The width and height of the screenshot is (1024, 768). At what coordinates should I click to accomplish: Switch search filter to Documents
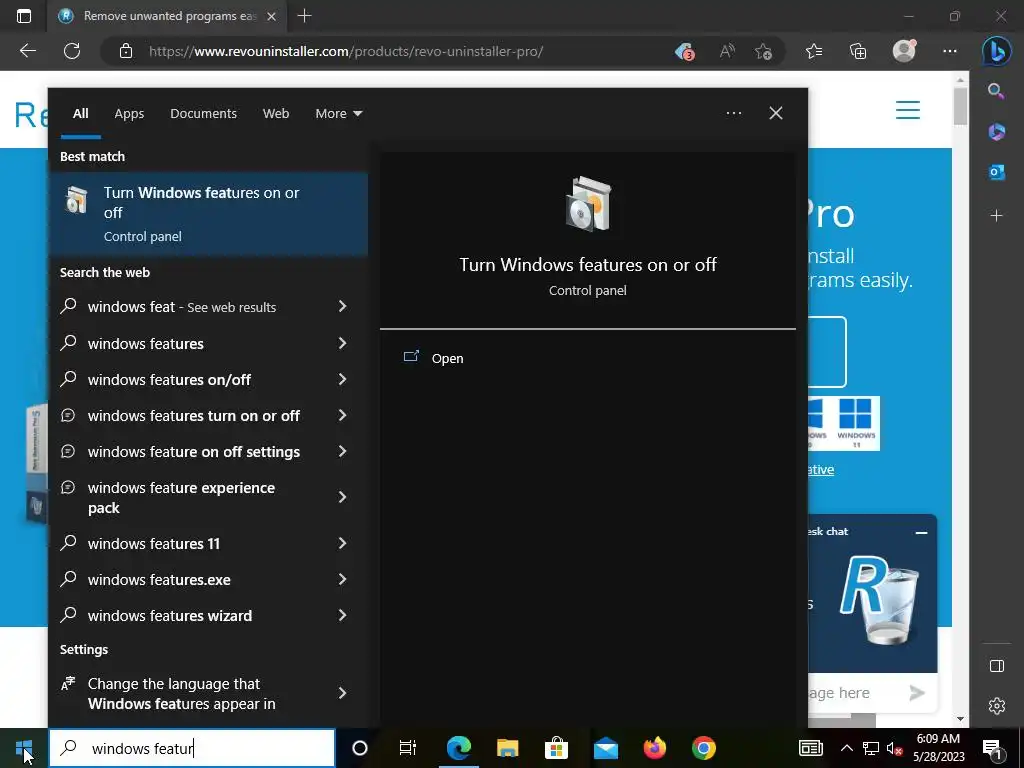click(203, 114)
